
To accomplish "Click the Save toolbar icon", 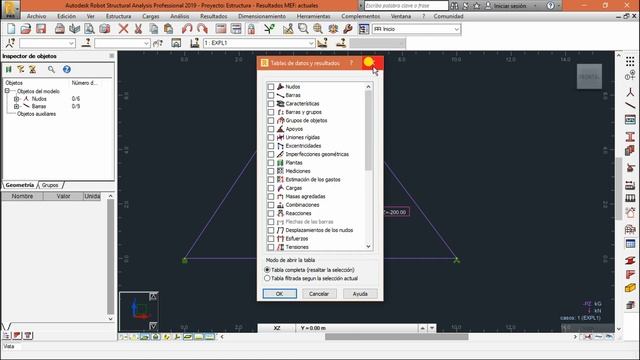I will tap(41, 29).
